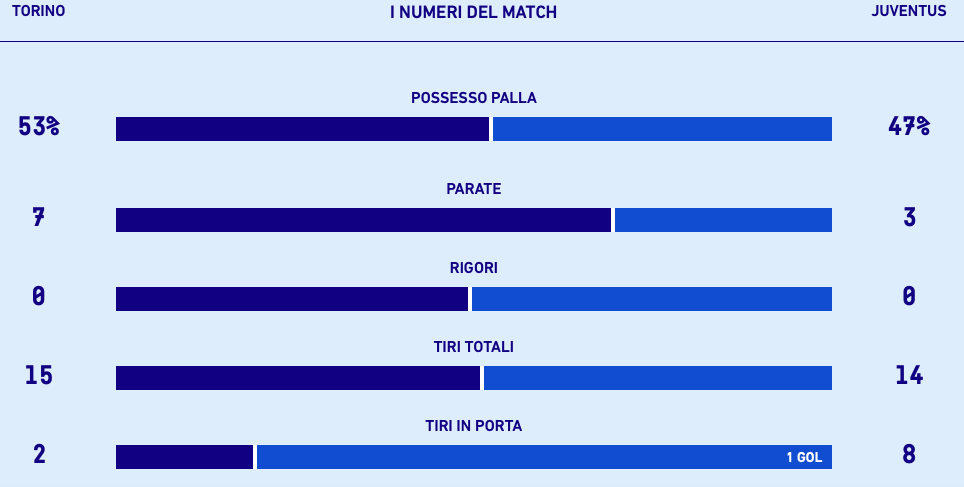Click Juventus's 14 total shots value
This screenshot has height=487, width=964.
[x=909, y=375]
